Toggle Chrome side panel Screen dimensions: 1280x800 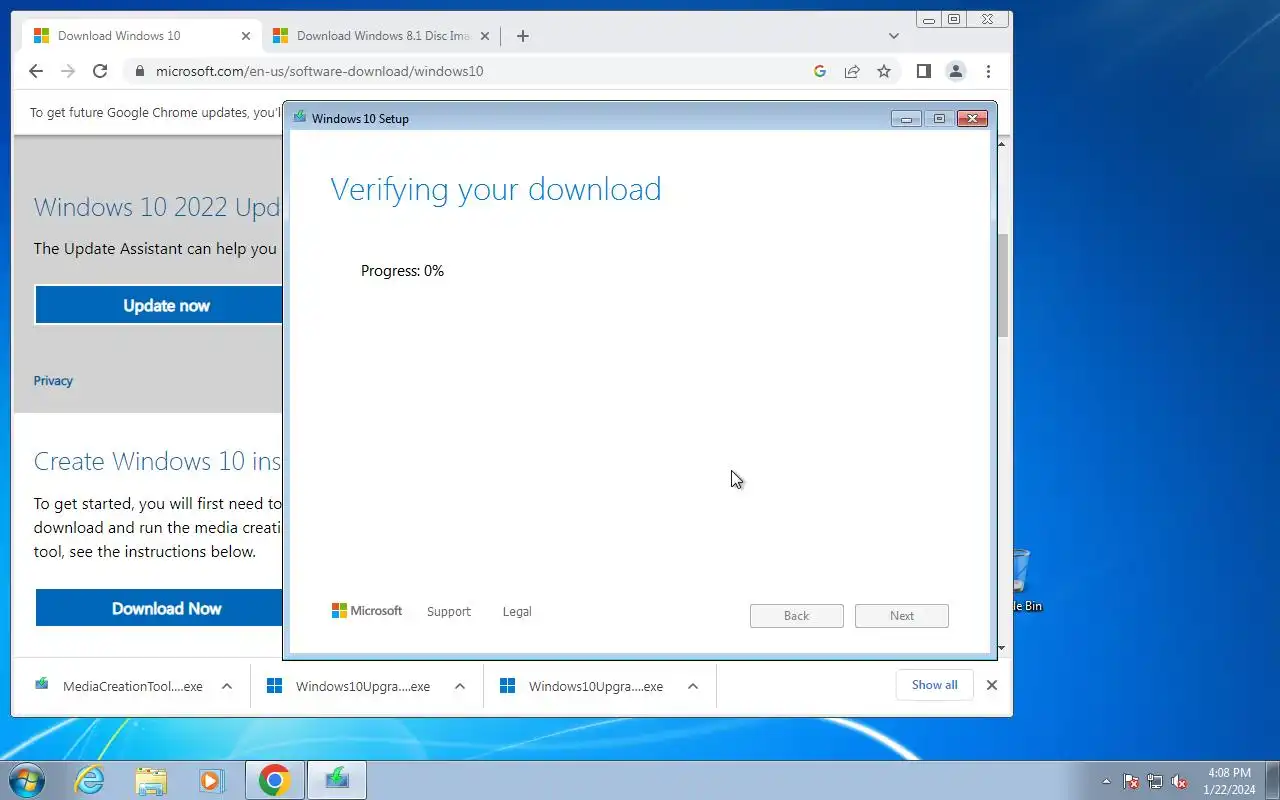924,71
